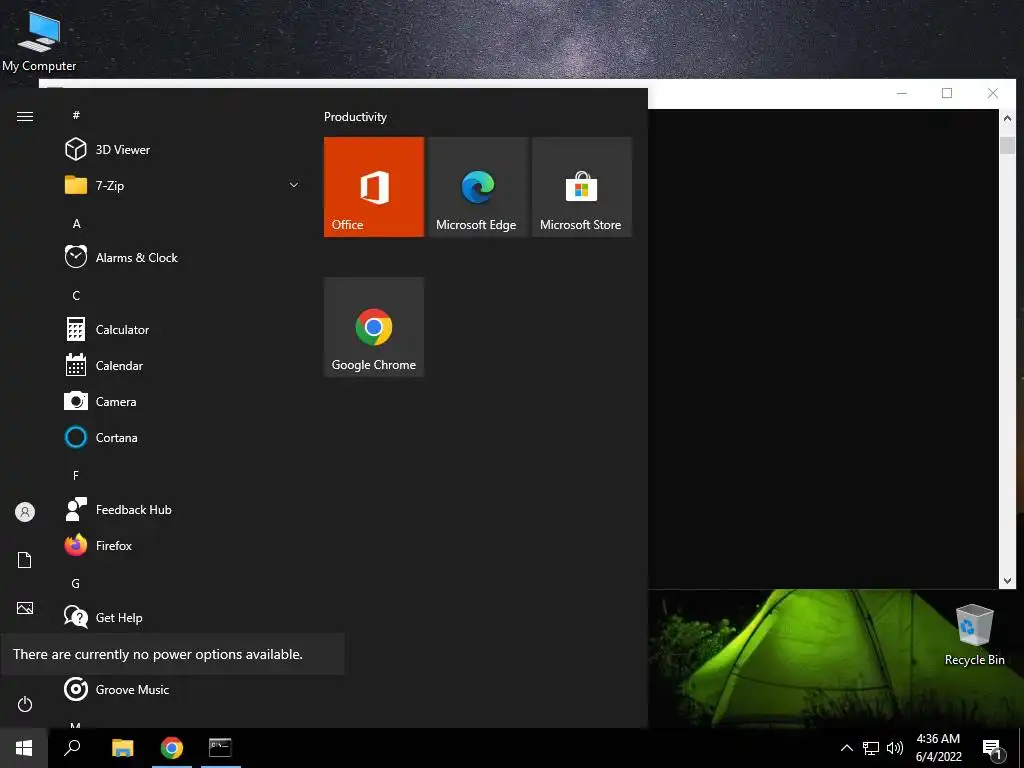This screenshot has height=768, width=1024.
Task: Open the Calculator app
Action: tap(183, 330)
